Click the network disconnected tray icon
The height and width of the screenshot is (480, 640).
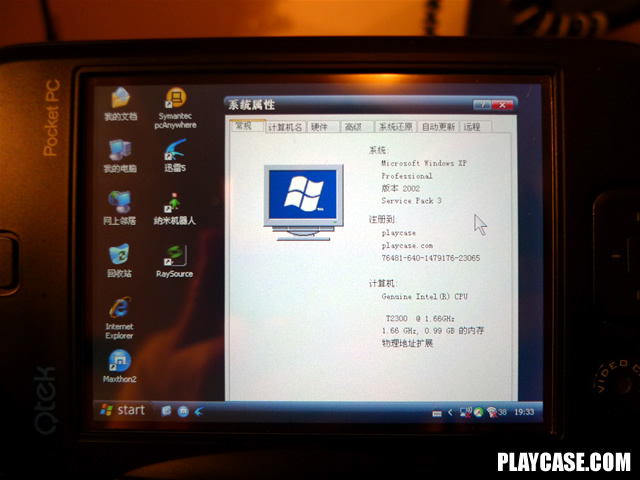[x=465, y=412]
